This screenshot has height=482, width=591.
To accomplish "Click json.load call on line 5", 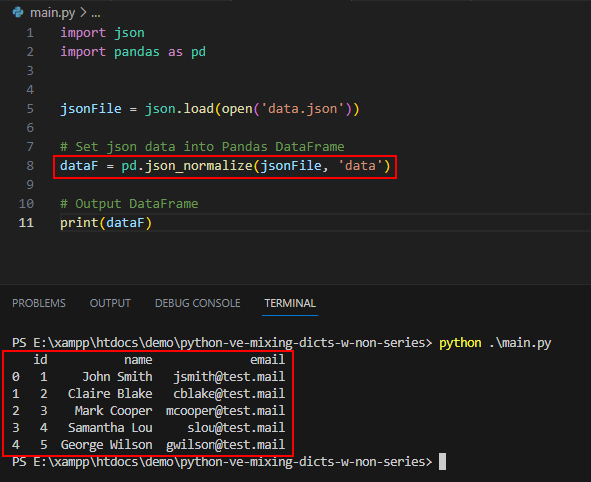I will coord(179,109).
